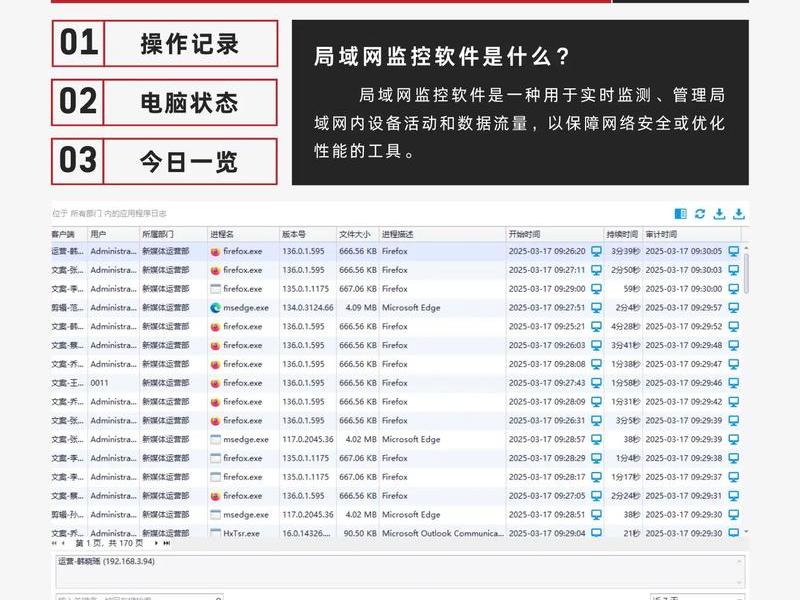The width and height of the screenshot is (800, 600).
Task: Click the breadcrumb text 位于 所有部门 内的应用程序日志
Action: [x=109, y=214]
